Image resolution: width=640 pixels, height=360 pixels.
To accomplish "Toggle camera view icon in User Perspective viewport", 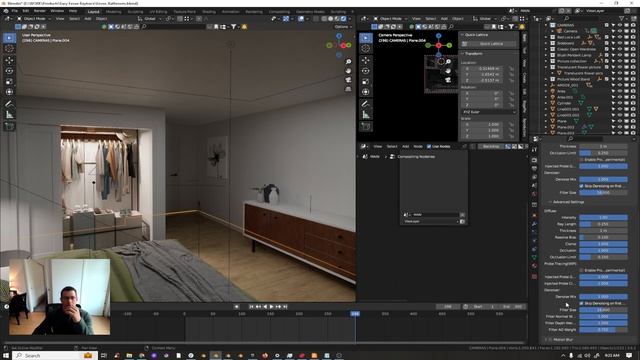I will pyautogui.click(x=348, y=80).
